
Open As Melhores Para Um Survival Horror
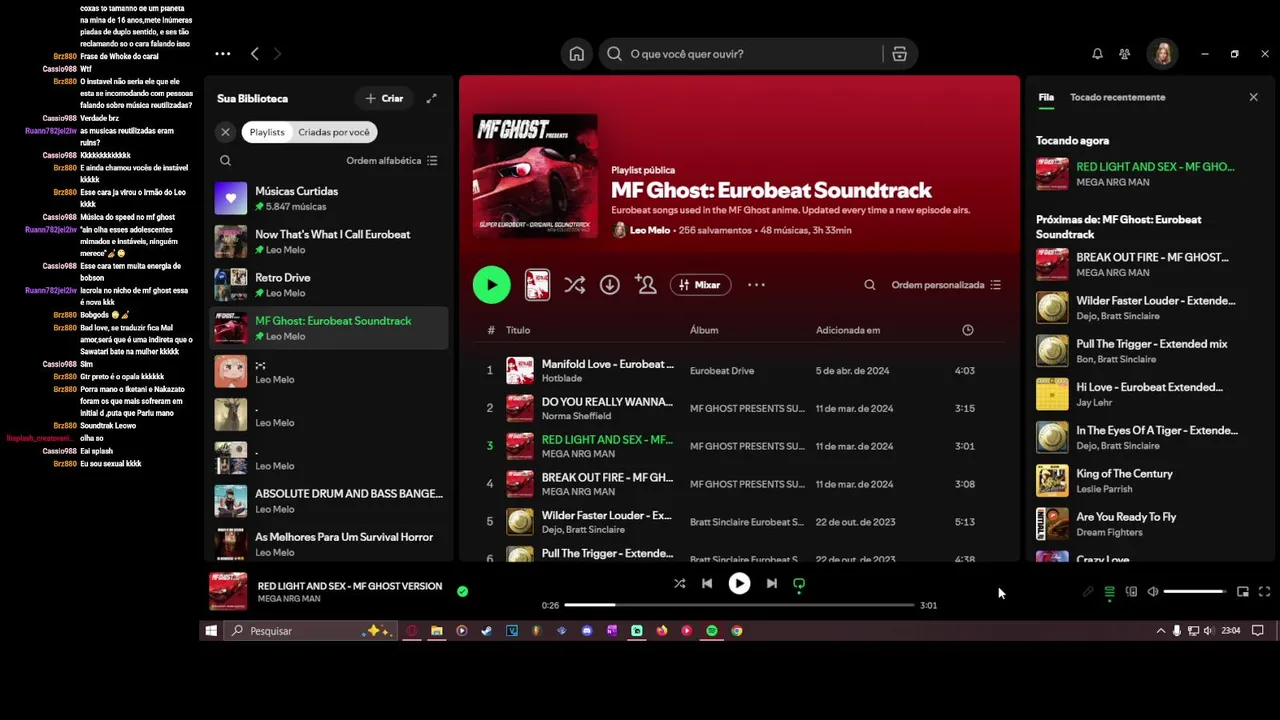click(328, 544)
